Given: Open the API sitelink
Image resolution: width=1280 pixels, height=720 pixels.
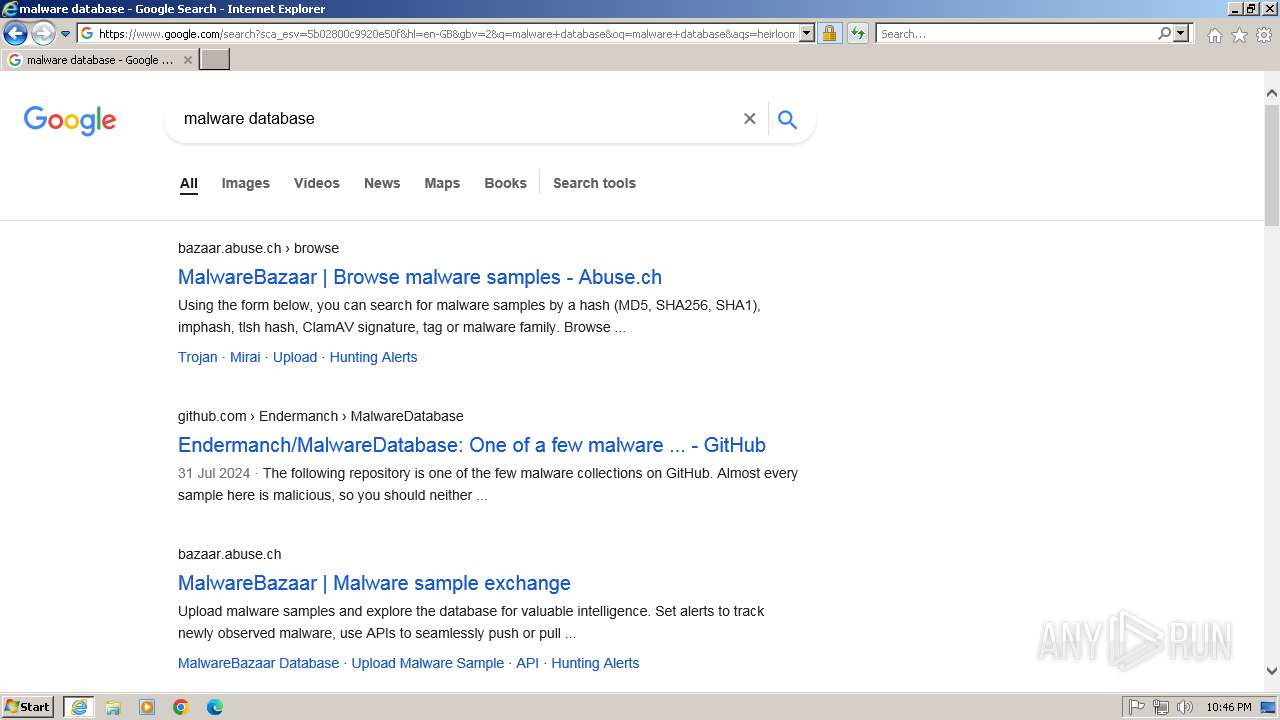Looking at the screenshot, I should 527,663.
